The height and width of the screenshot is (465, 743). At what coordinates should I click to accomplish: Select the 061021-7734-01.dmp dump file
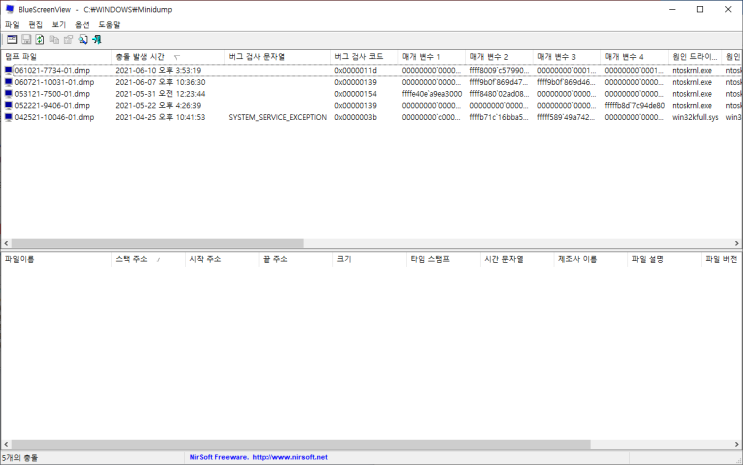(x=54, y=71)
